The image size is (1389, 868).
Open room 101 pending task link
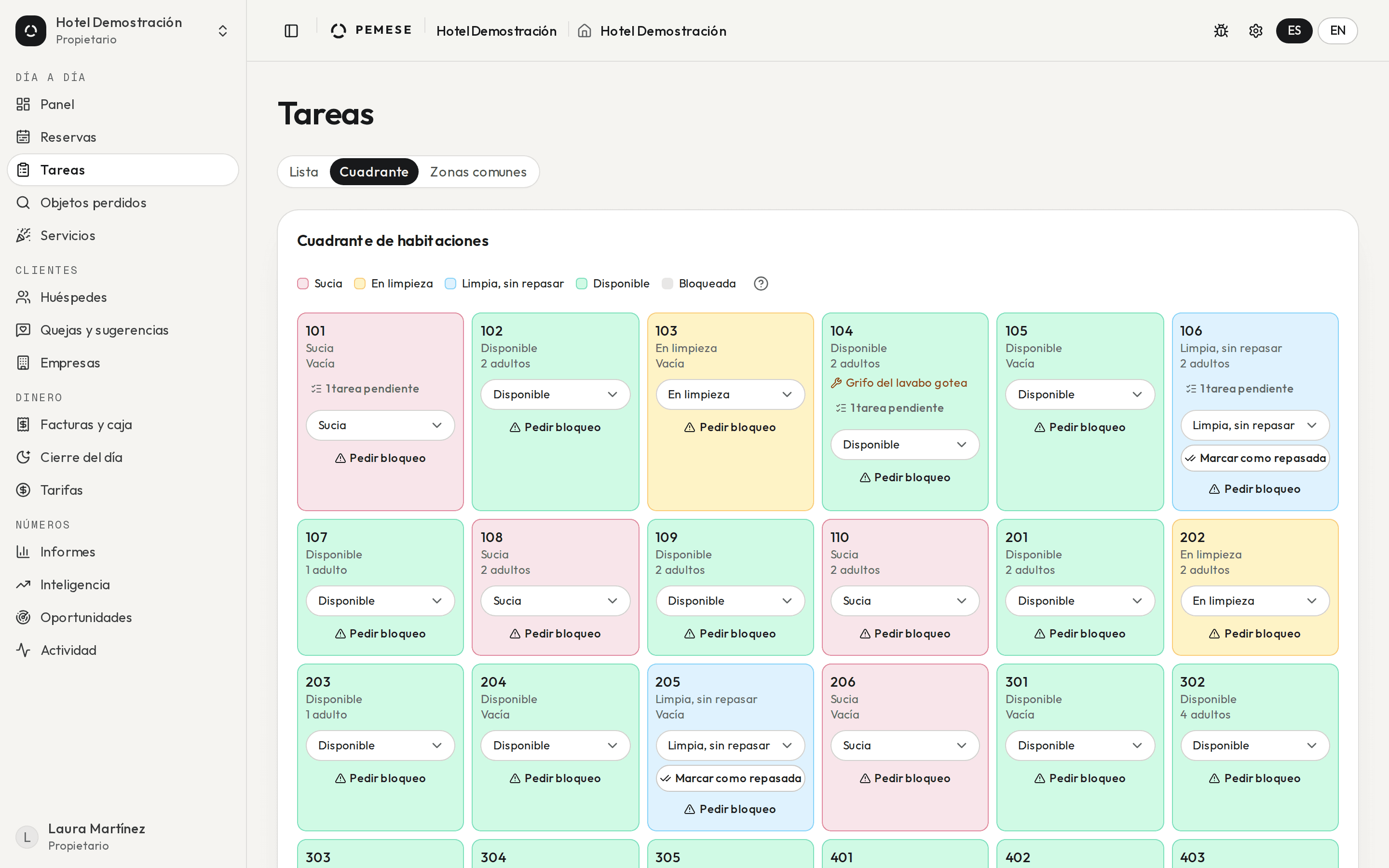(365, 389)
